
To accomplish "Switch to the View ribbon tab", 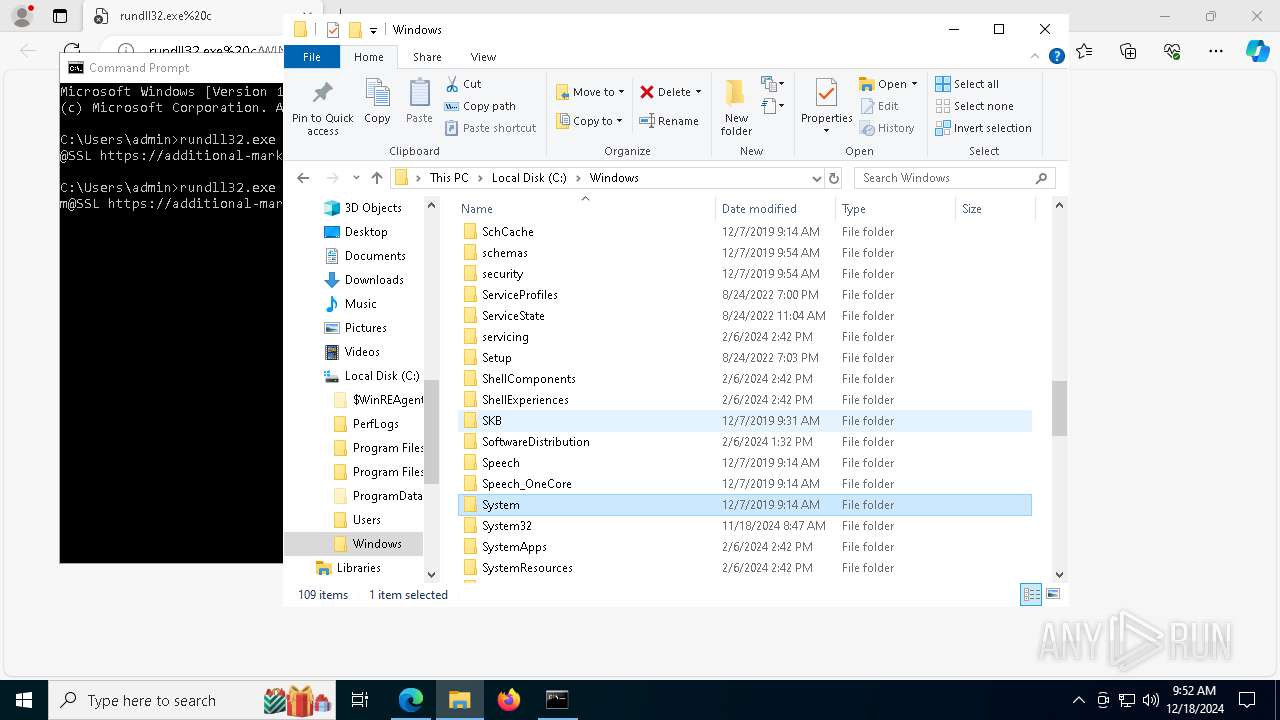I will click(x=483, y=57).
